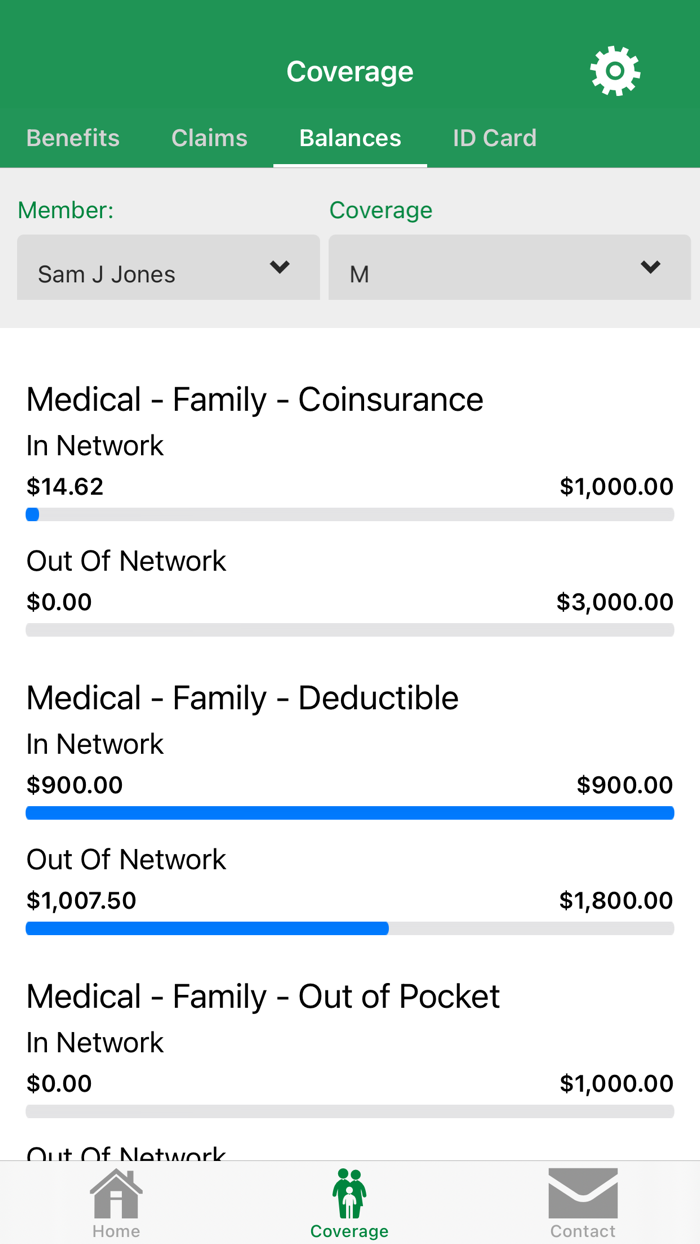Select the Coverage family icon

tap(349, 1190)
